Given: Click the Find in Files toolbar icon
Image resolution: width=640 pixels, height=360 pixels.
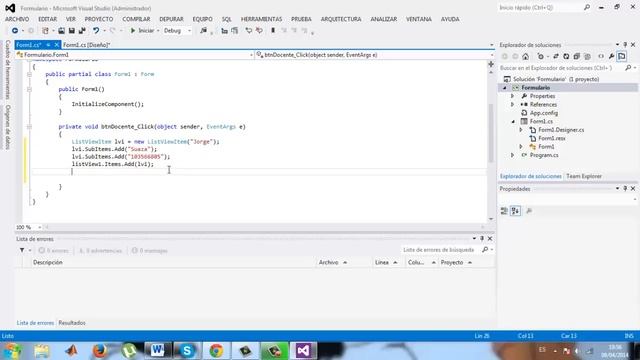Looking at the screenshot, I should click(x=203, y=31).
